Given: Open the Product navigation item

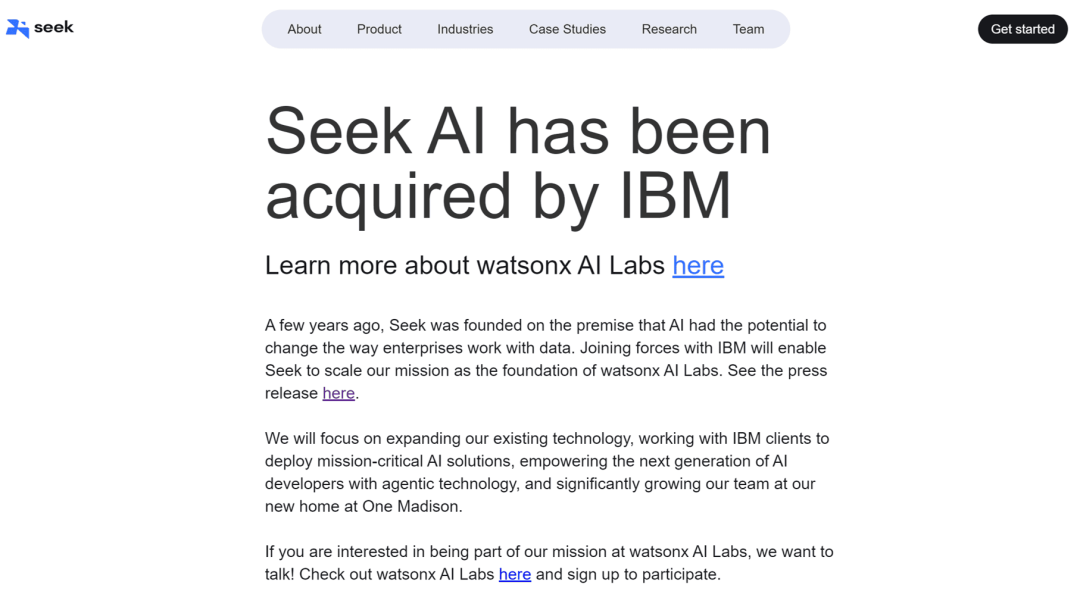Looking at the screenshot, I should [x=379, y=30].
